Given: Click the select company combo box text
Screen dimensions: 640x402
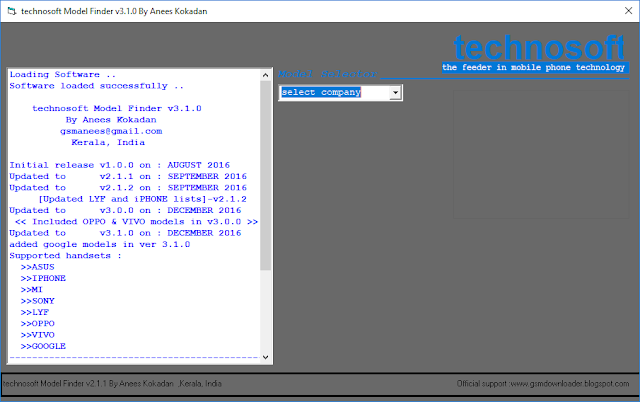Looking at the screenshot, I should coord(321,92).
